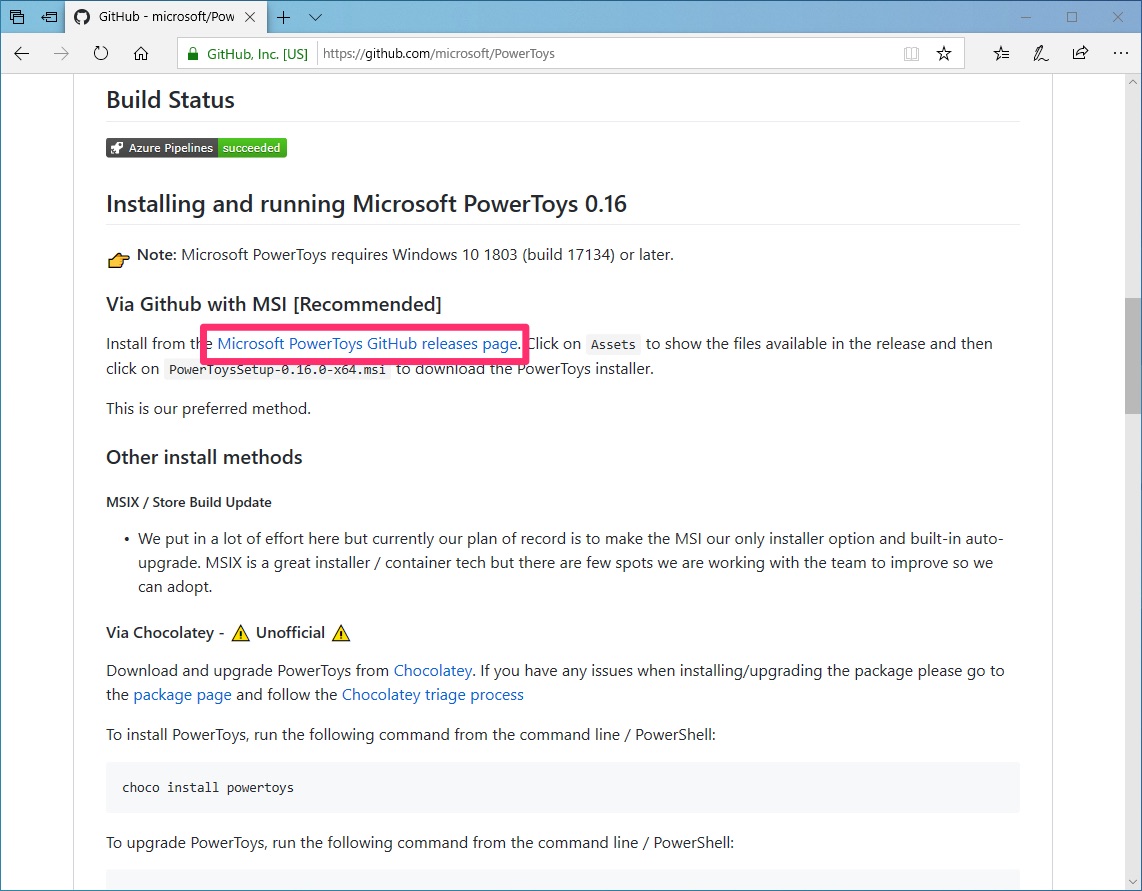Image resolution: width=1142 pixels, height=891 pixels.
Task: Click the MSIX / Store Build Update heading
Action: pyautogui.click(x=189, y=502)
